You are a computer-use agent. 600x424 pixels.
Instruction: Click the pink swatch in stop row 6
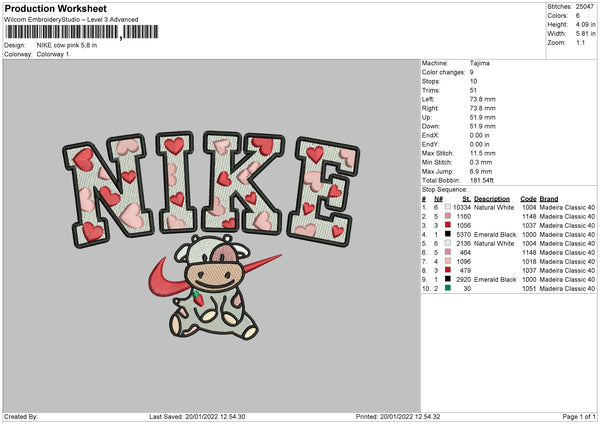[448, 252]
